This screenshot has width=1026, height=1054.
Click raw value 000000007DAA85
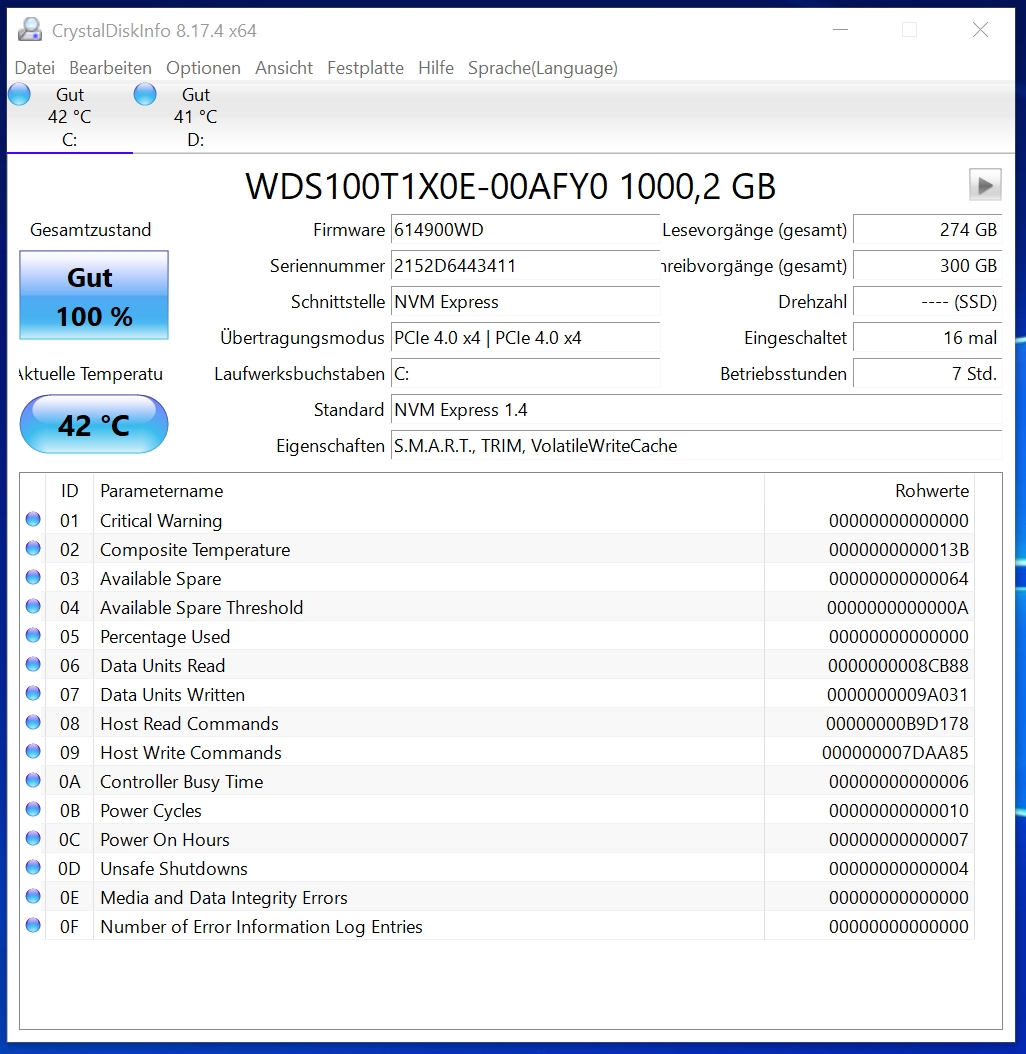coord(895,753)
